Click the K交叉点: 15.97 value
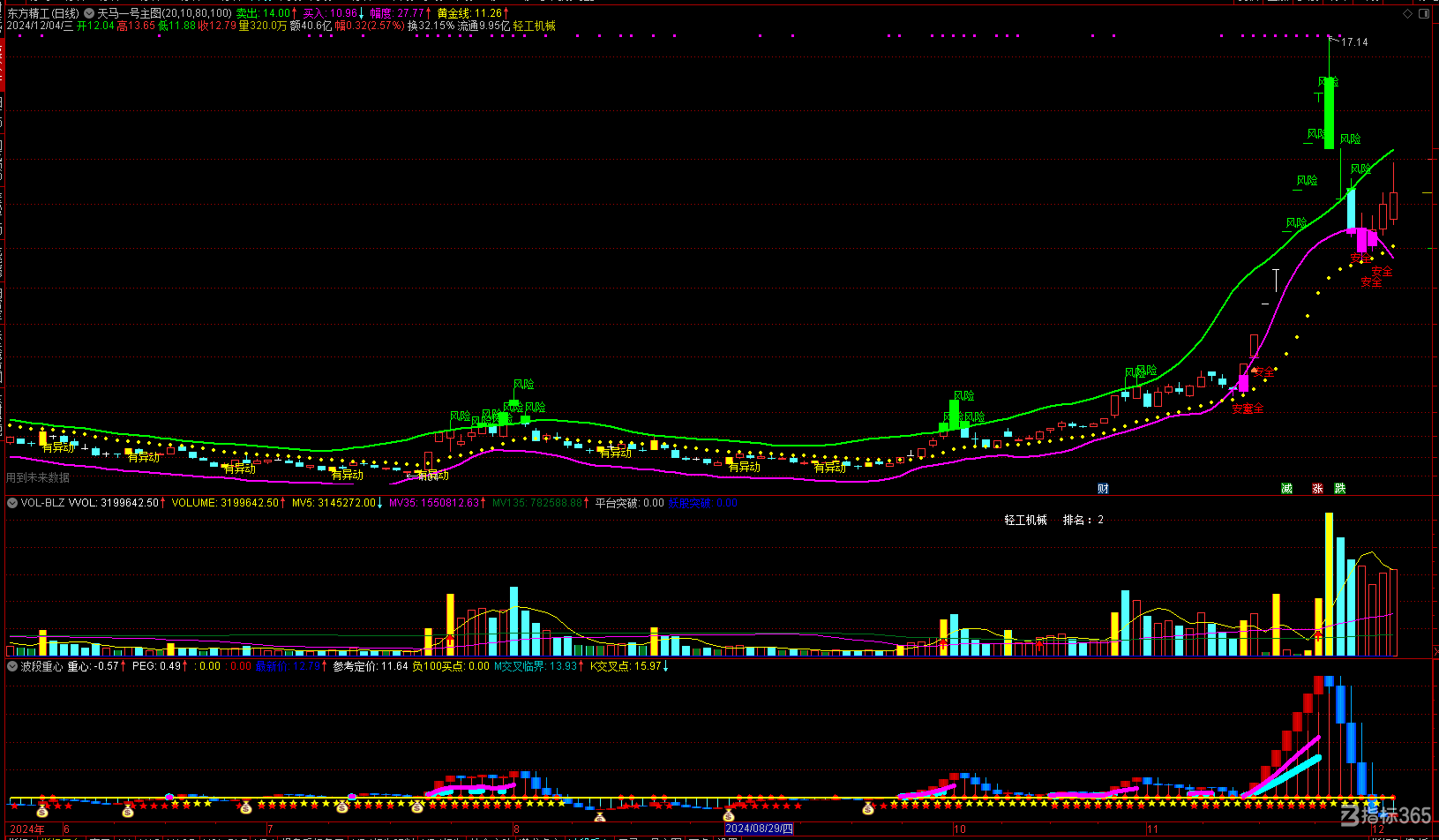 629,666
